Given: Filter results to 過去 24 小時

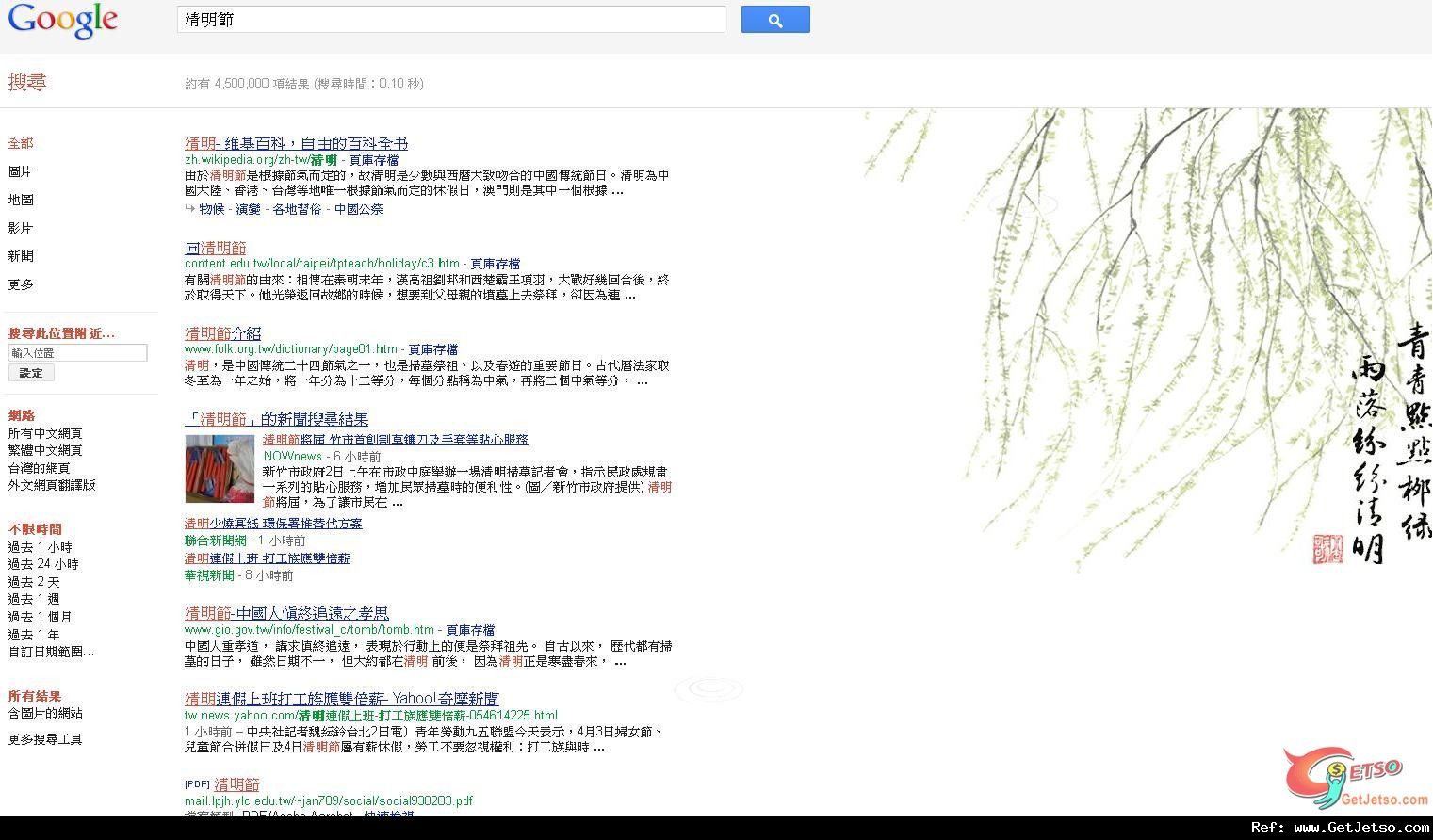Looking at the screenshot, I should tap(43, 564).
